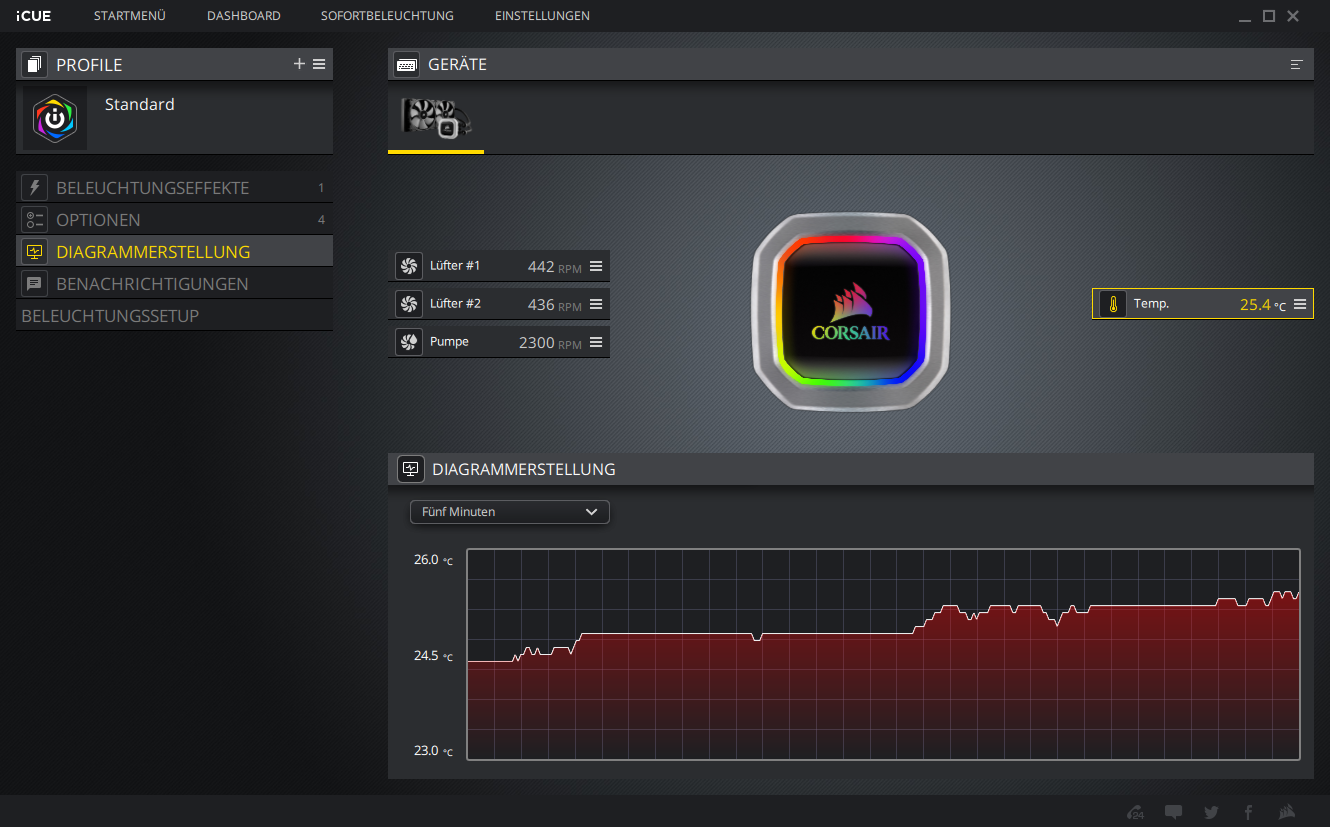Click the 26.0 °C axis label
The image size is (1330, 827).
click(x=434, y=560)
